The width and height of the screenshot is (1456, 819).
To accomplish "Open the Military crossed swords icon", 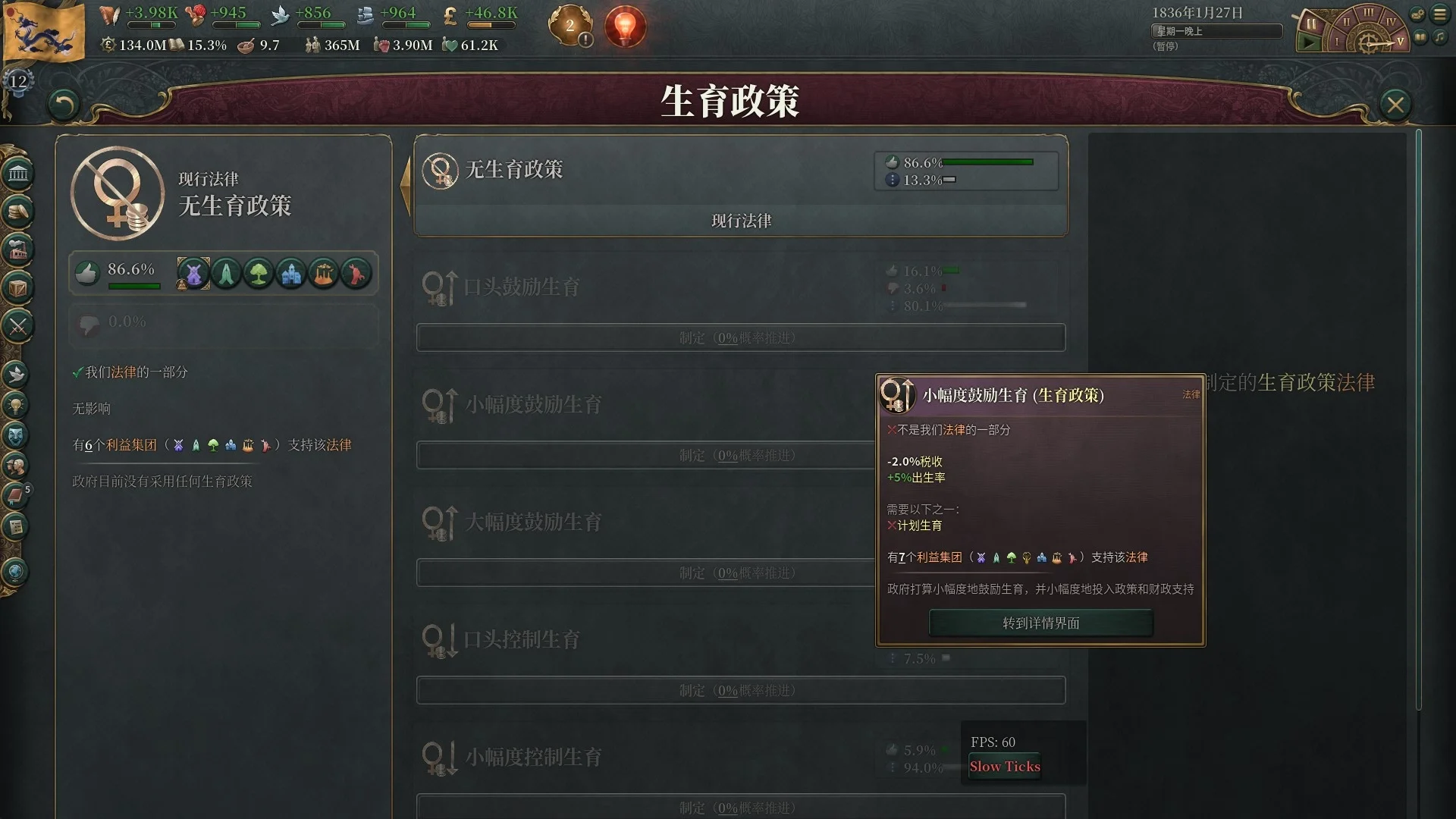I will [x=17, y=327].
